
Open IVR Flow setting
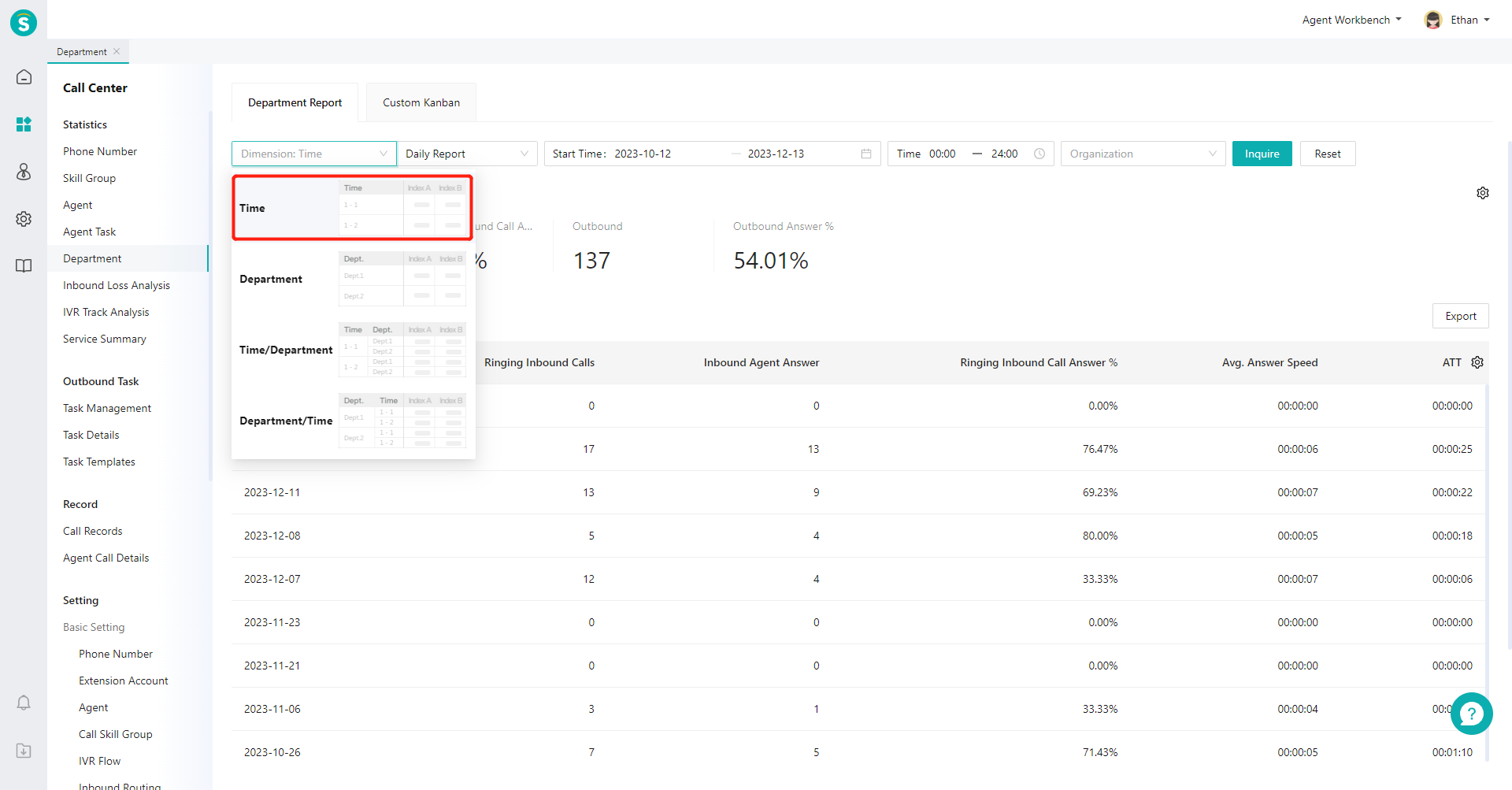coord(99,761)
